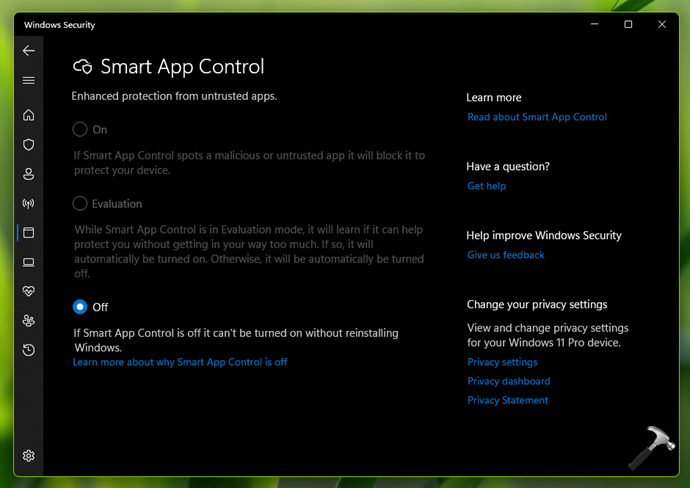Go back using the back arrow

click(x=29, y=51)
